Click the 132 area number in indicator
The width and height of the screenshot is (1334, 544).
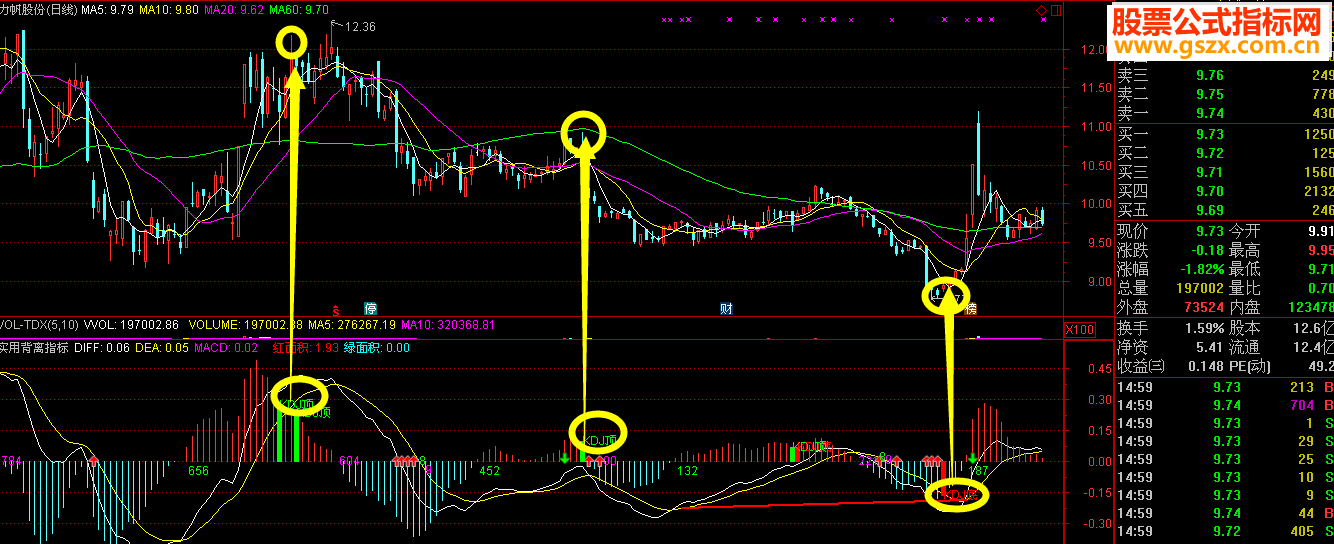pyautogui.click(x=687, y=471)
